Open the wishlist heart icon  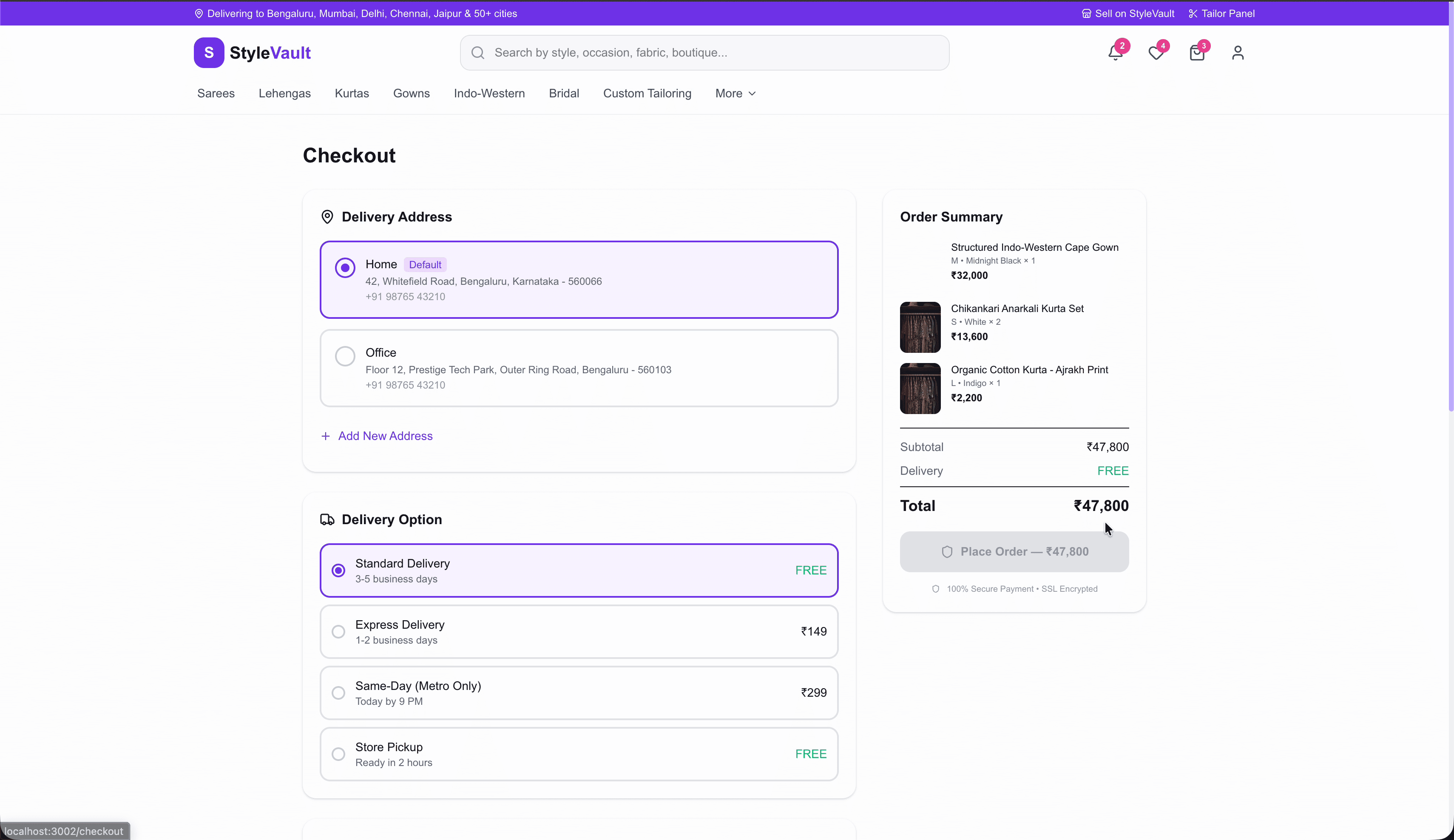pos(1156,53)
